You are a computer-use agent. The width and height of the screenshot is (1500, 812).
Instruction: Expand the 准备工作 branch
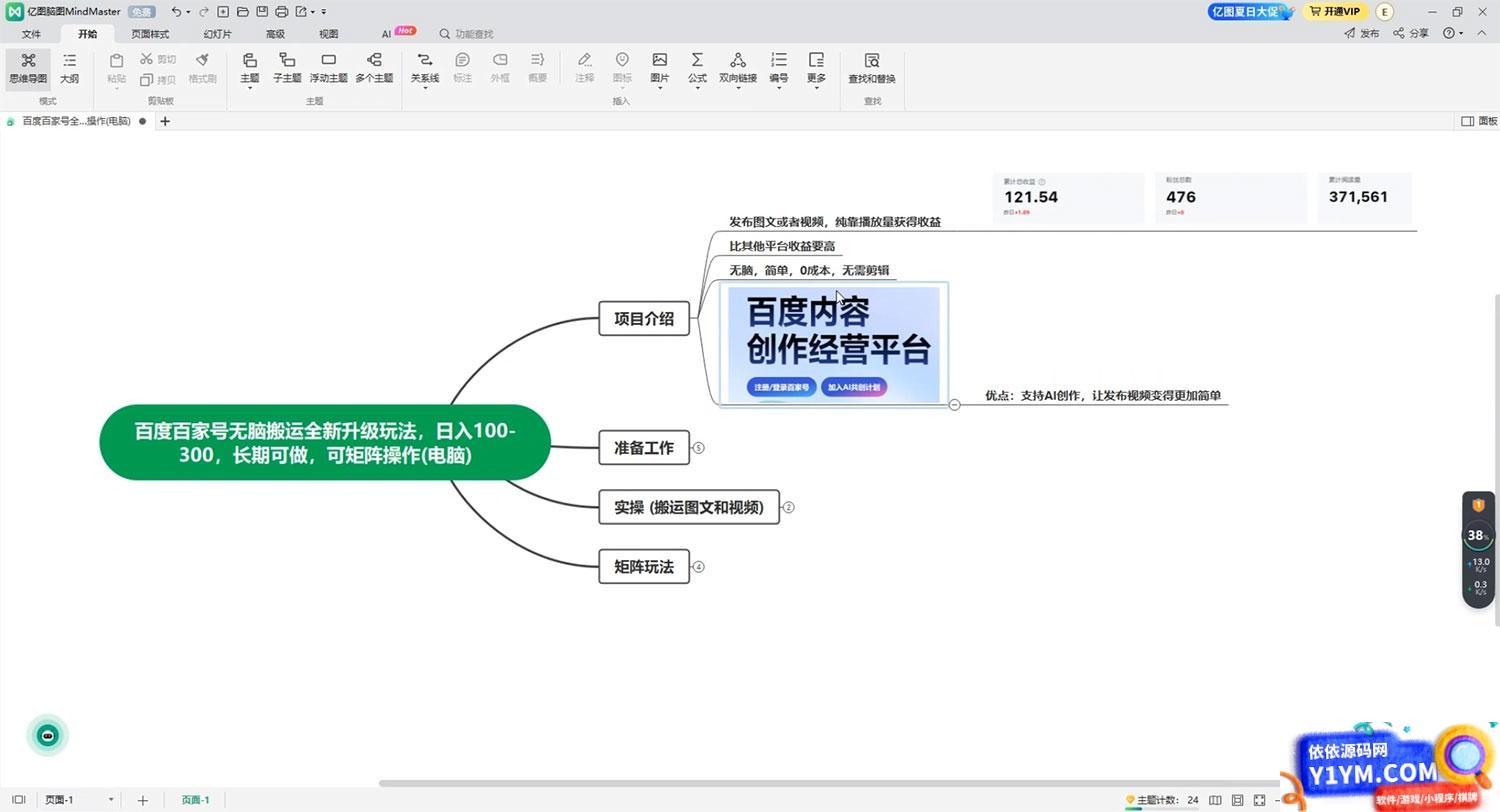pyautogui.click(x=699, y=448)
